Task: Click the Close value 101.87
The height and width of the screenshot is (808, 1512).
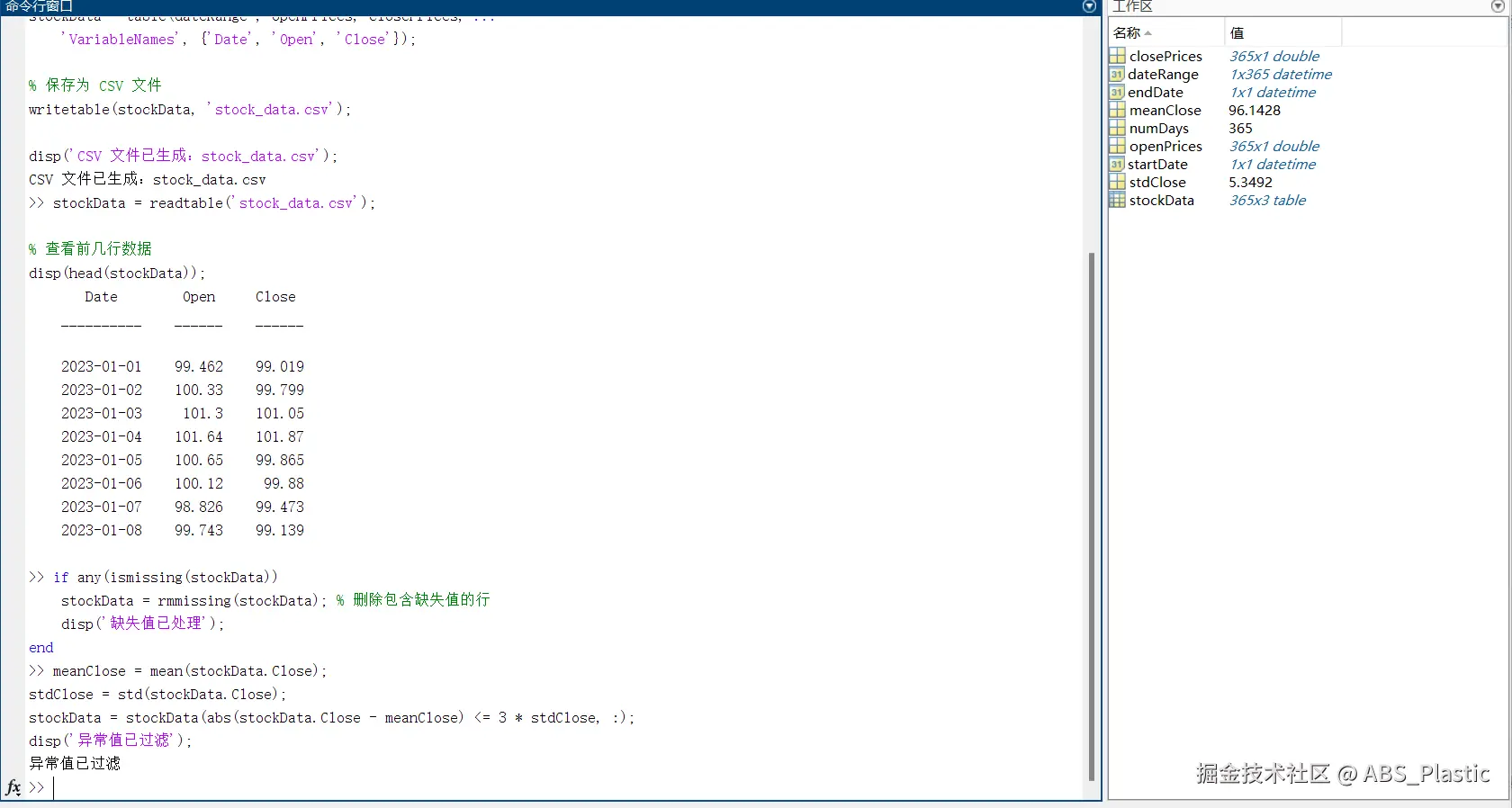Action: 280,436
